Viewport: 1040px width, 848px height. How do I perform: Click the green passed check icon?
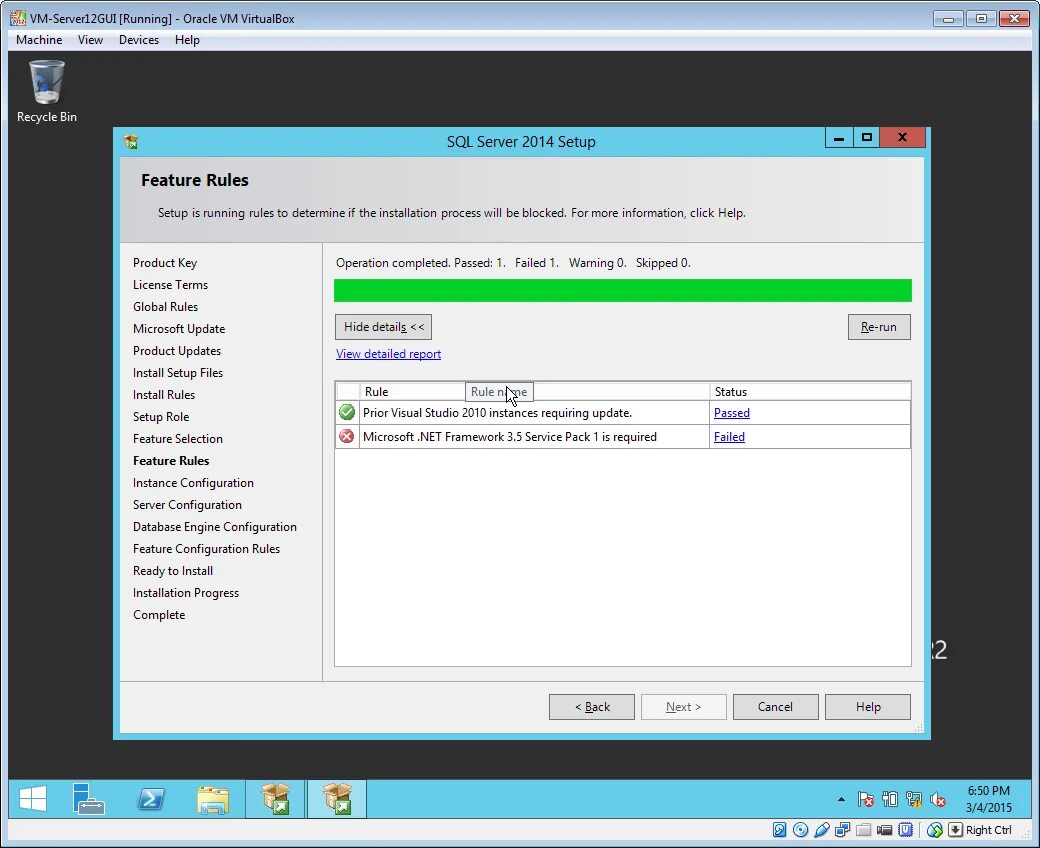coord(346,412)
